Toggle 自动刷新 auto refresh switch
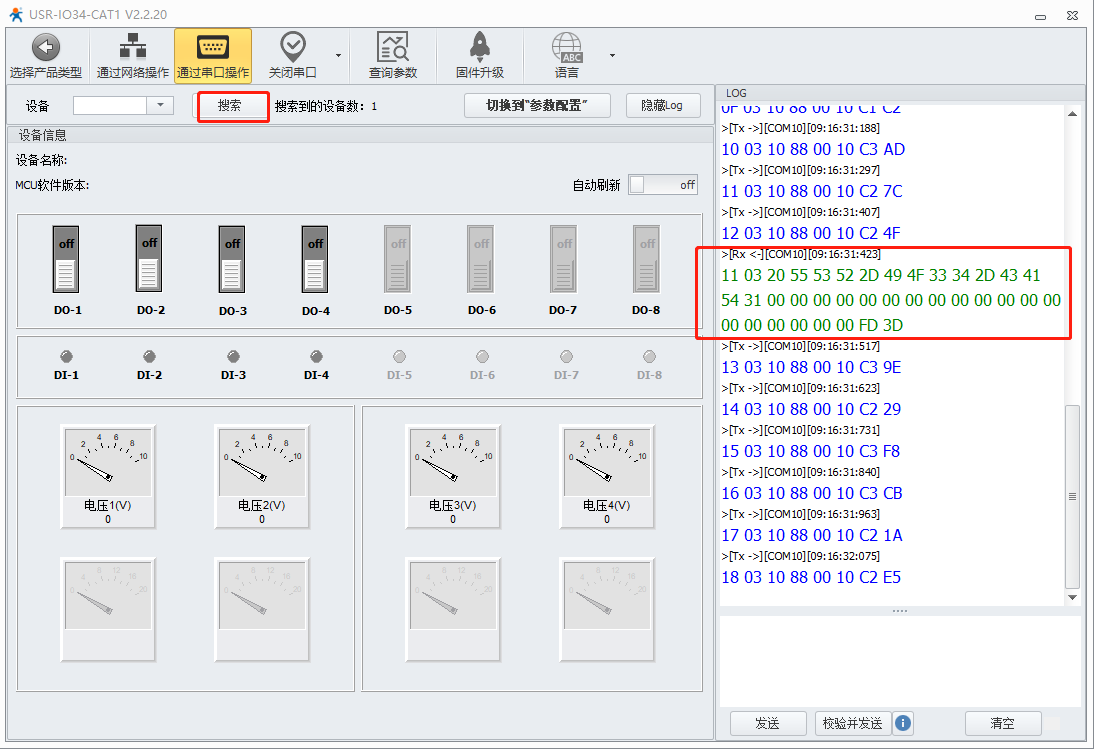The width and height of the screenshot is (1096, 751). (x=663, y=185)
